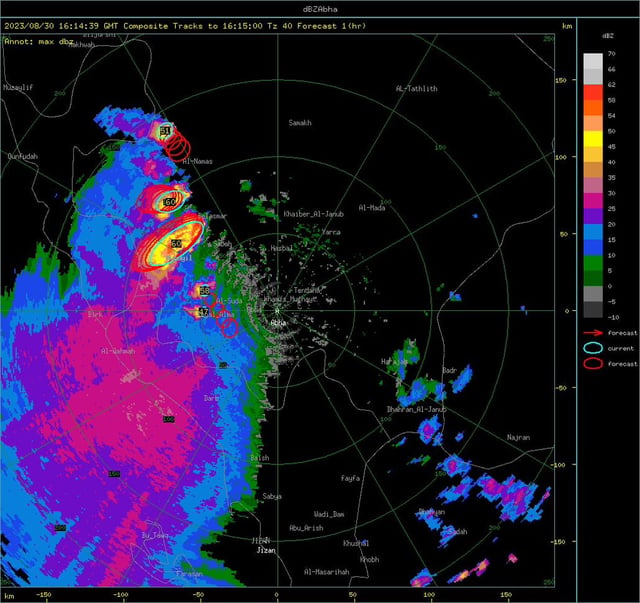Select the storm cell marker labeled 47

(x=203, y=312)
